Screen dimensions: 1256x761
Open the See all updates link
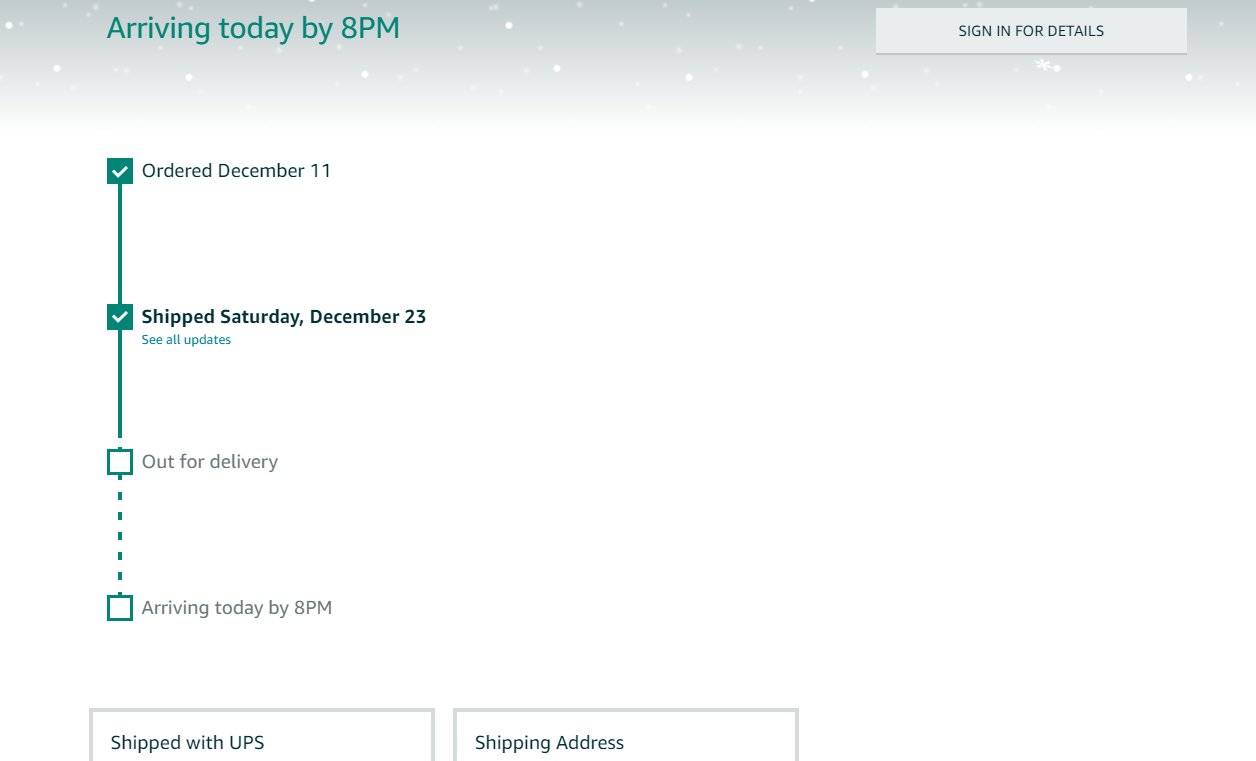coord(186,340)
